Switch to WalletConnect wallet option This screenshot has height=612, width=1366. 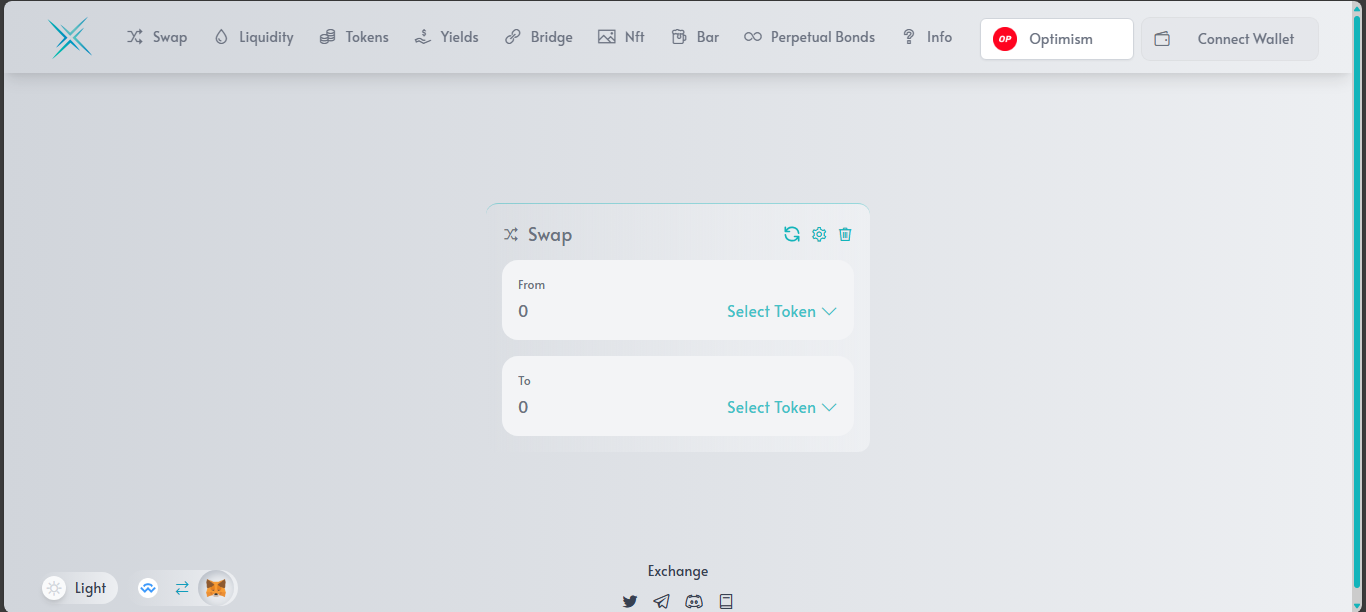(149, 588)
